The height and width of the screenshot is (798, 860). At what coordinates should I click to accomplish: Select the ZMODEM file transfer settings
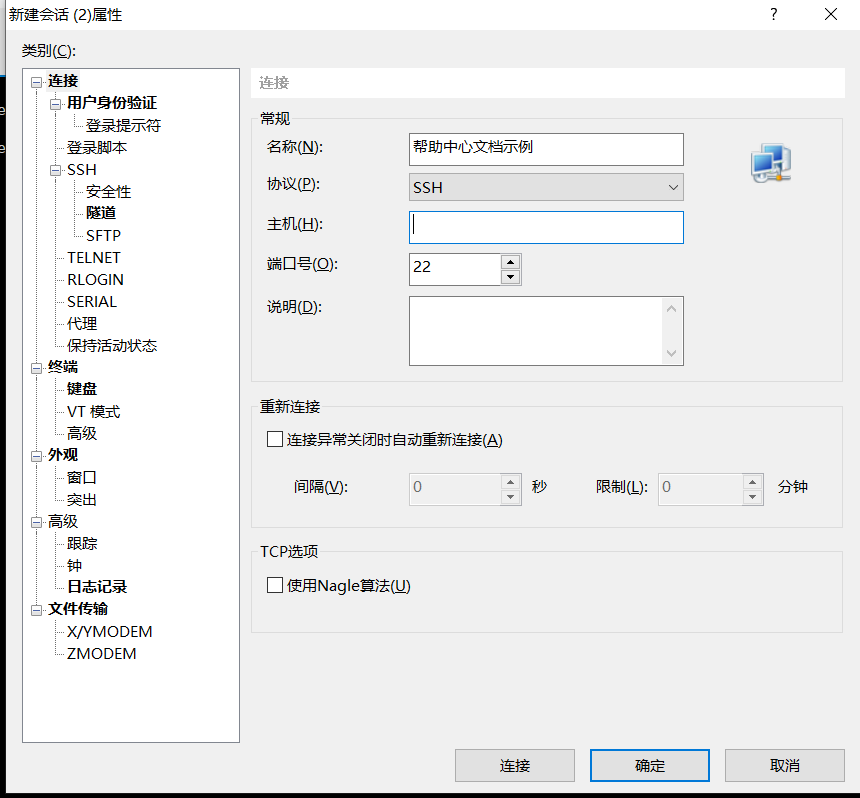103,653
